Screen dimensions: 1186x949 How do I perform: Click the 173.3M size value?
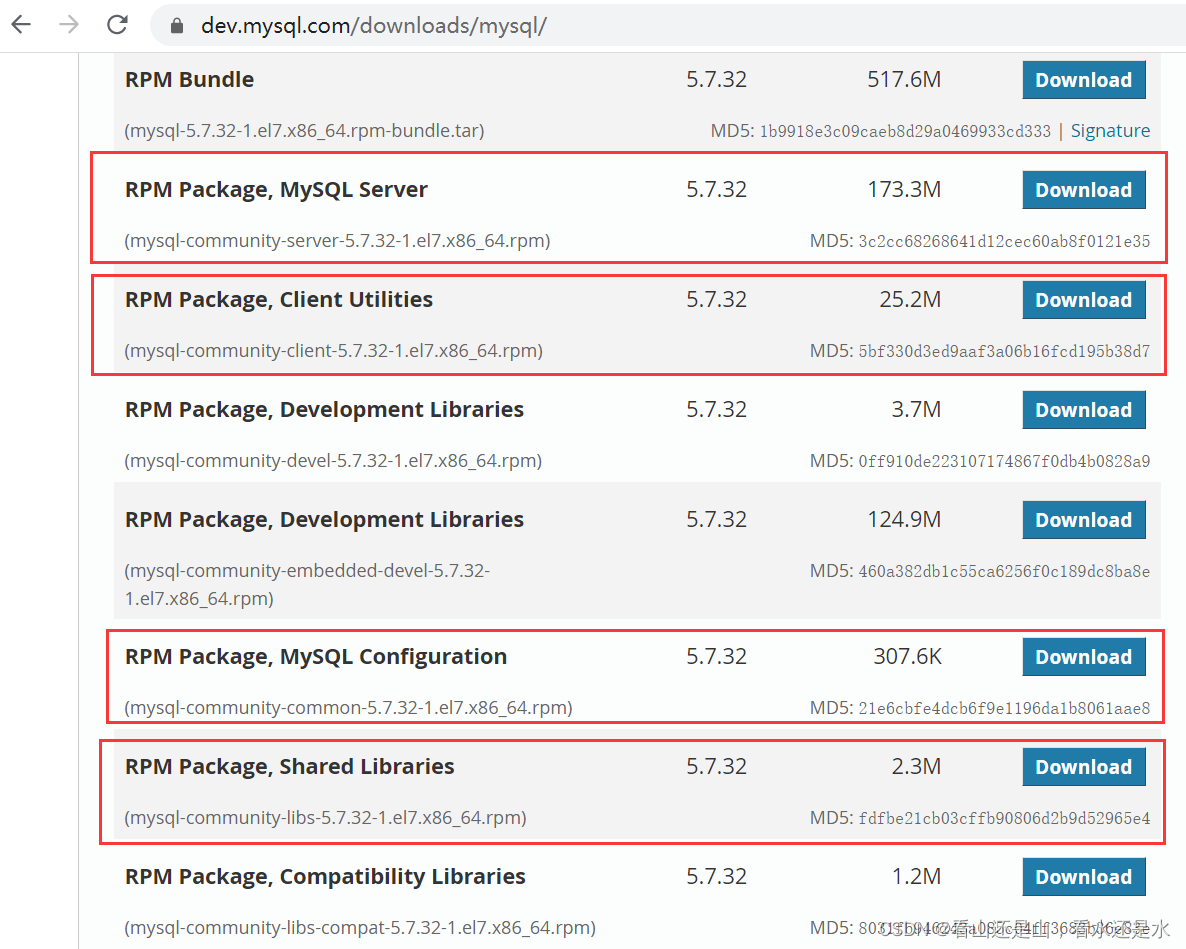pos(904,189)
